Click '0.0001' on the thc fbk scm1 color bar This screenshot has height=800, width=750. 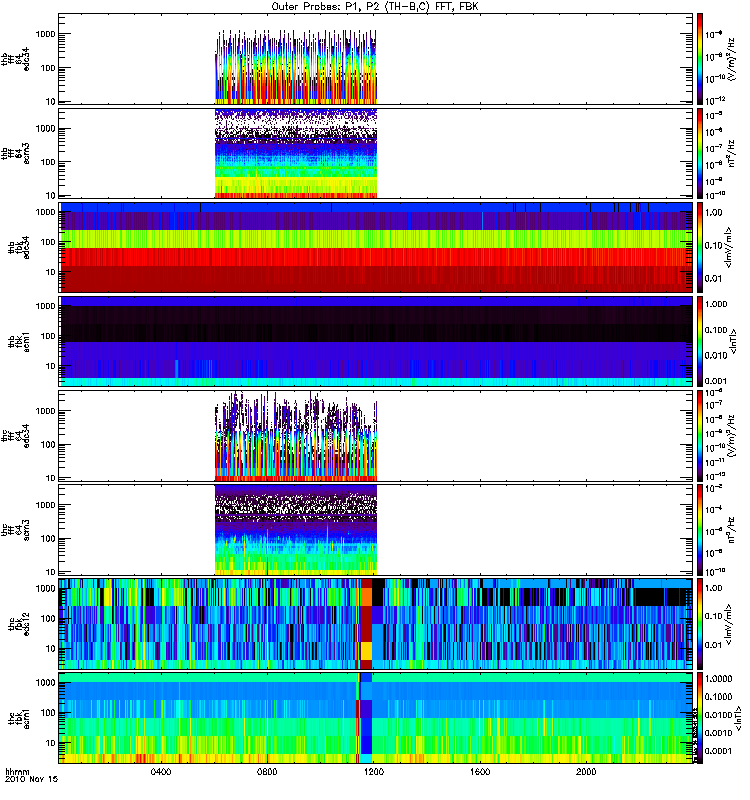[x=718, y=751]
